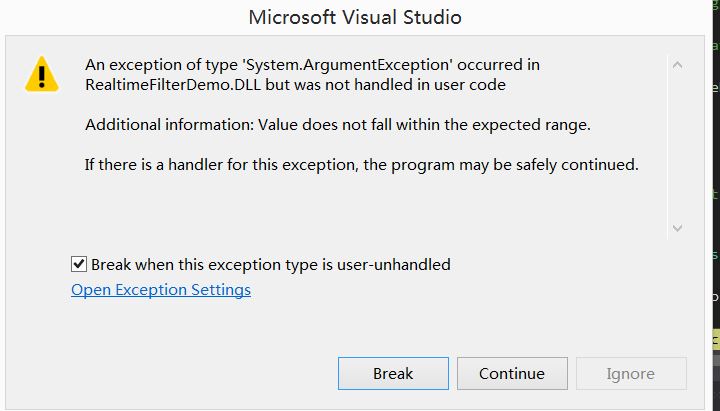Click the message box vertical scrollbar track
This screenshot has height=411, width=720.
(x=677, y=147)
